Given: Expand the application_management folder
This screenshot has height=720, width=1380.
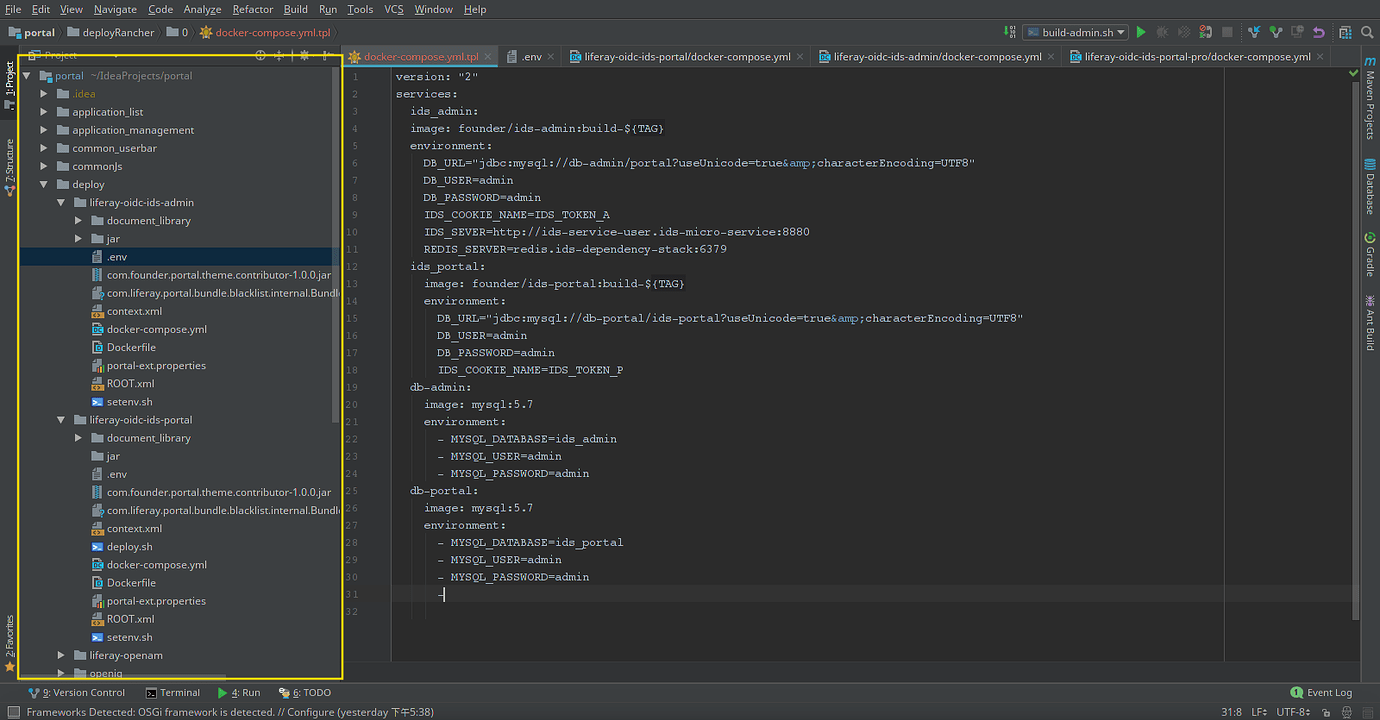Looking at the screenshot, I should coord(44,130).
